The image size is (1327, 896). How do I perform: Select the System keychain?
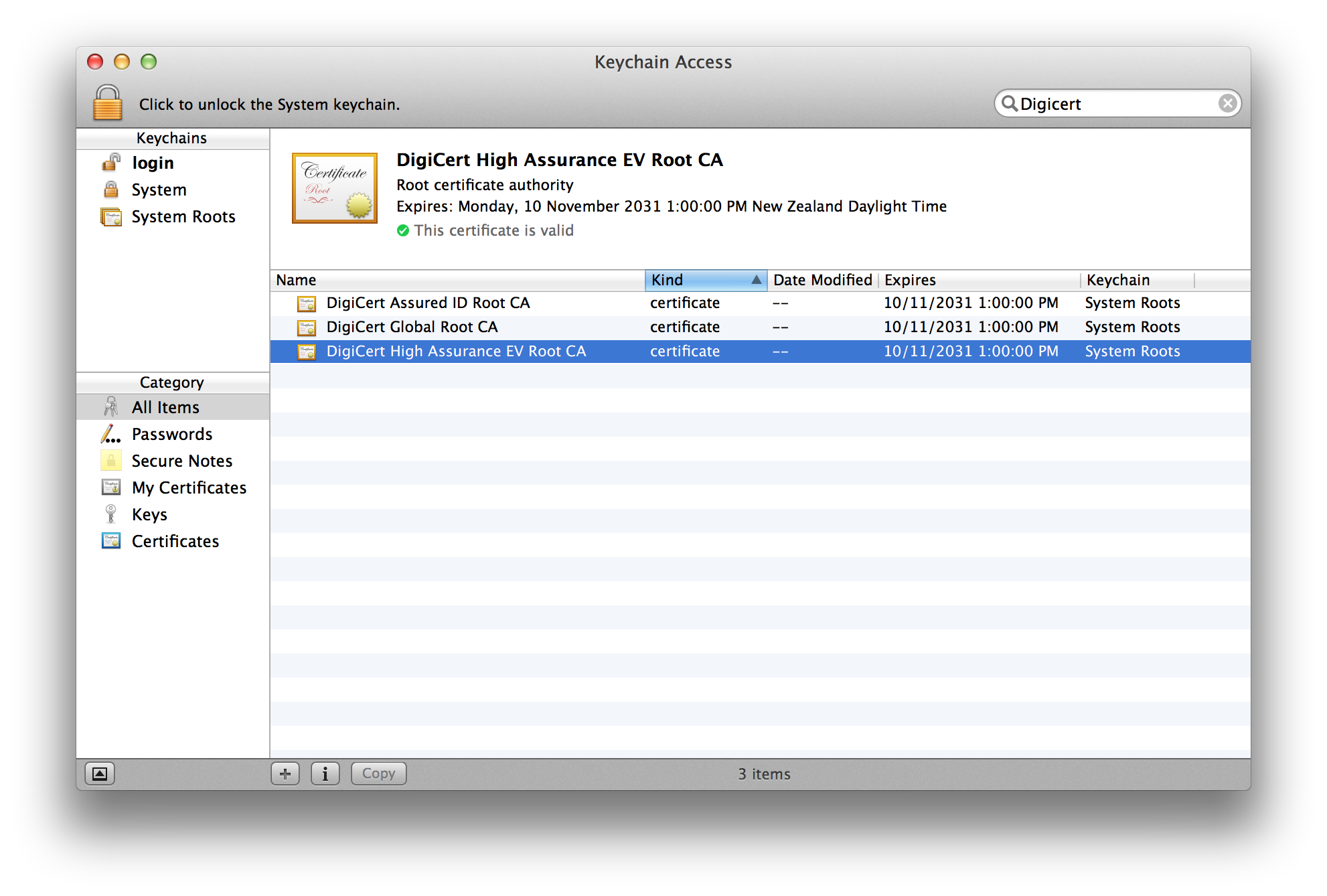tap(173, 190)
